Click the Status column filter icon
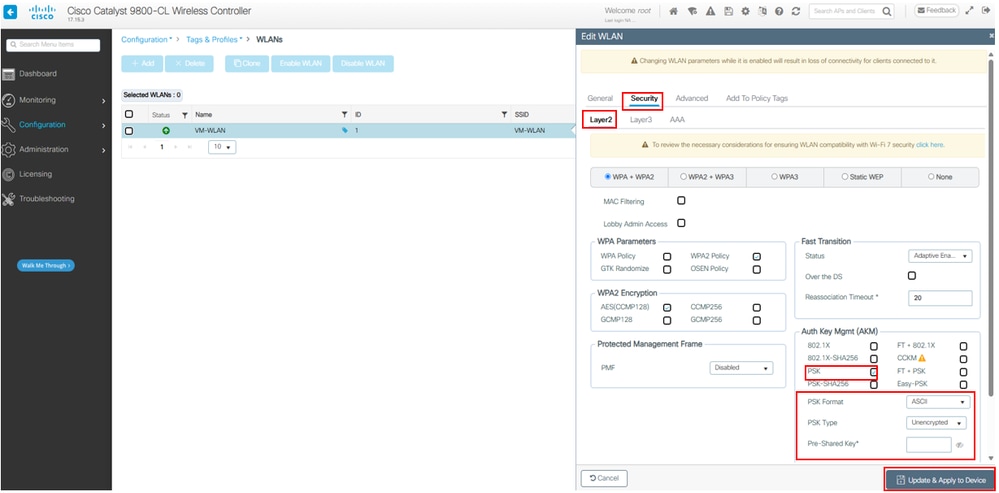The height and width of the screenshot is (493, 999). point(185,115)
